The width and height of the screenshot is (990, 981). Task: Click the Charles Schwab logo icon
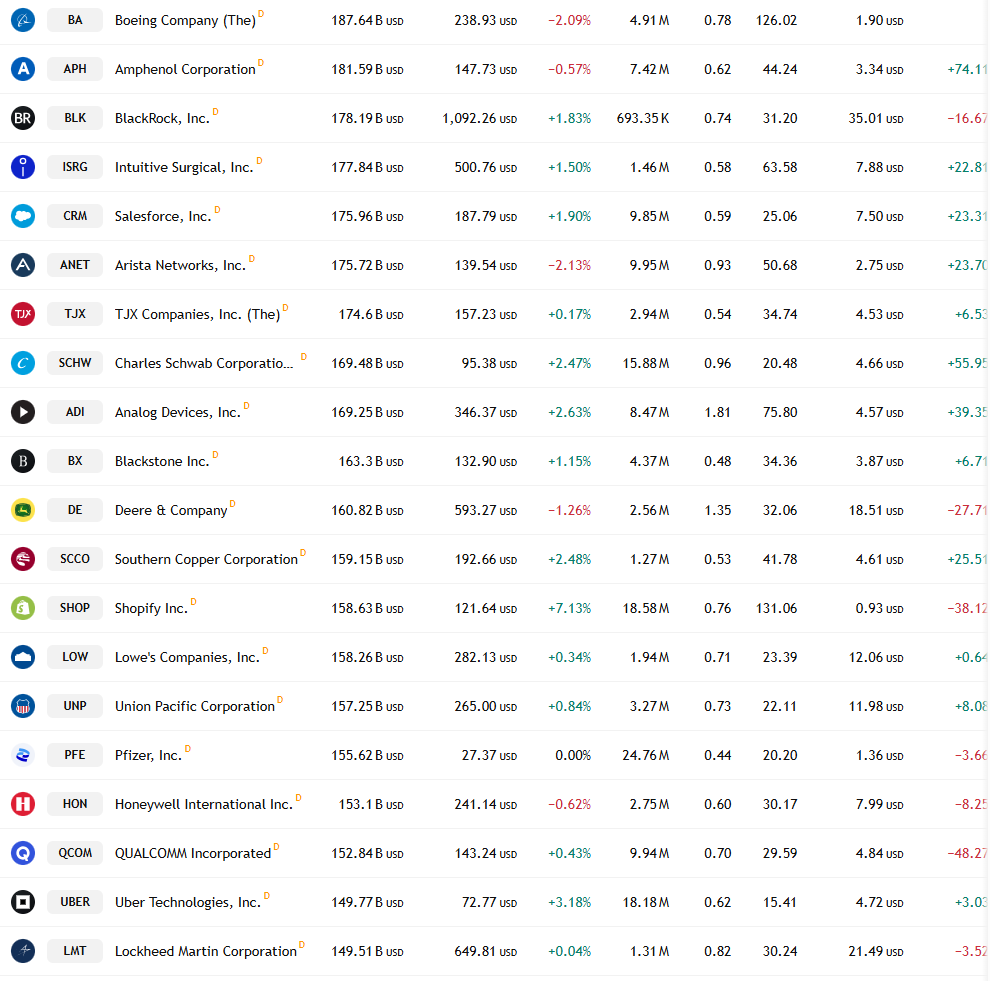tap(23, 363)
